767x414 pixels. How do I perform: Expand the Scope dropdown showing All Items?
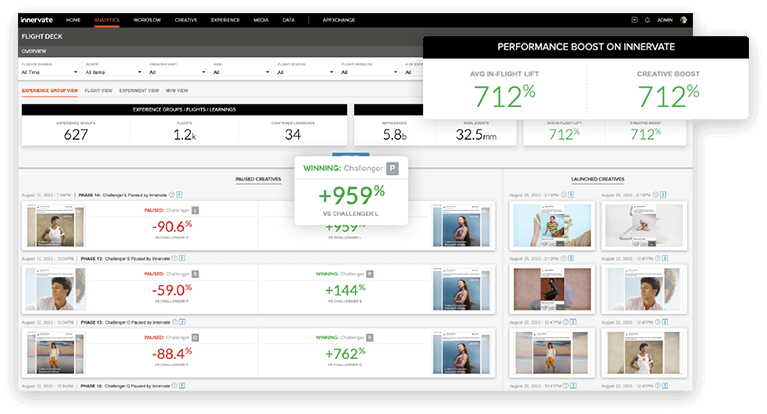[111, 72]
